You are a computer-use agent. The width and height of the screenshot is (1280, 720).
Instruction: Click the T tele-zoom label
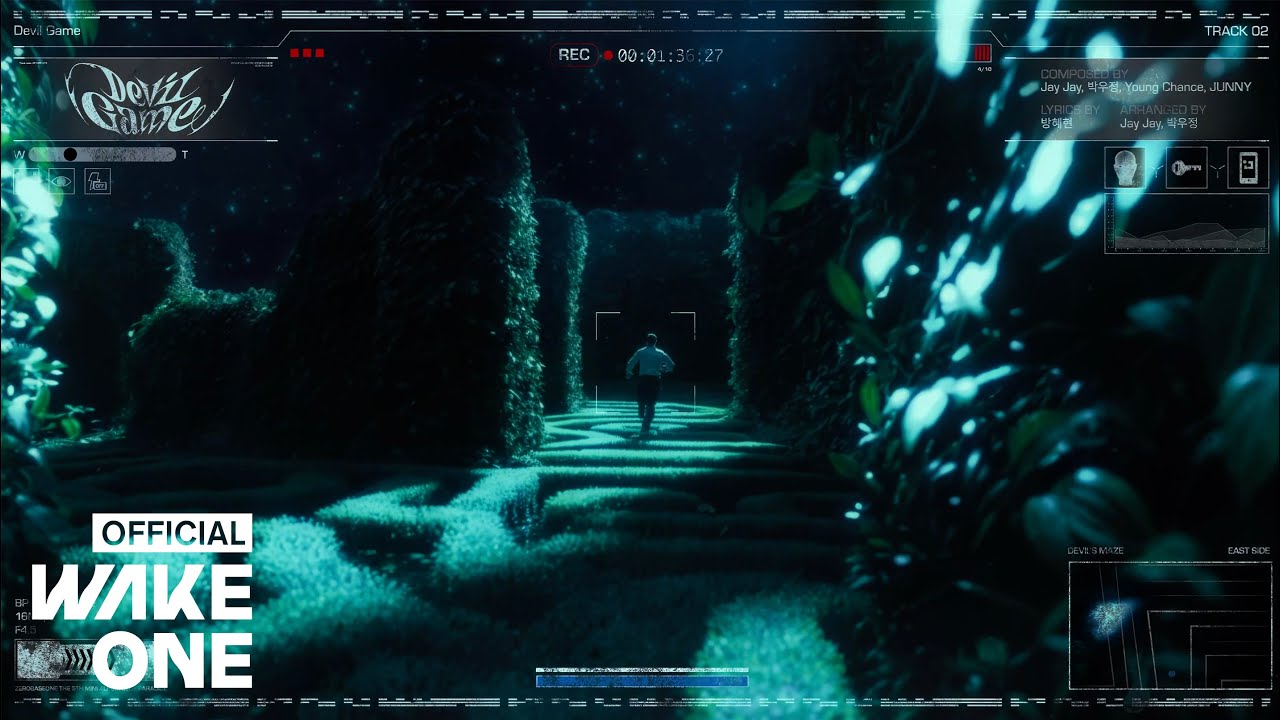(x=185, y=155)
